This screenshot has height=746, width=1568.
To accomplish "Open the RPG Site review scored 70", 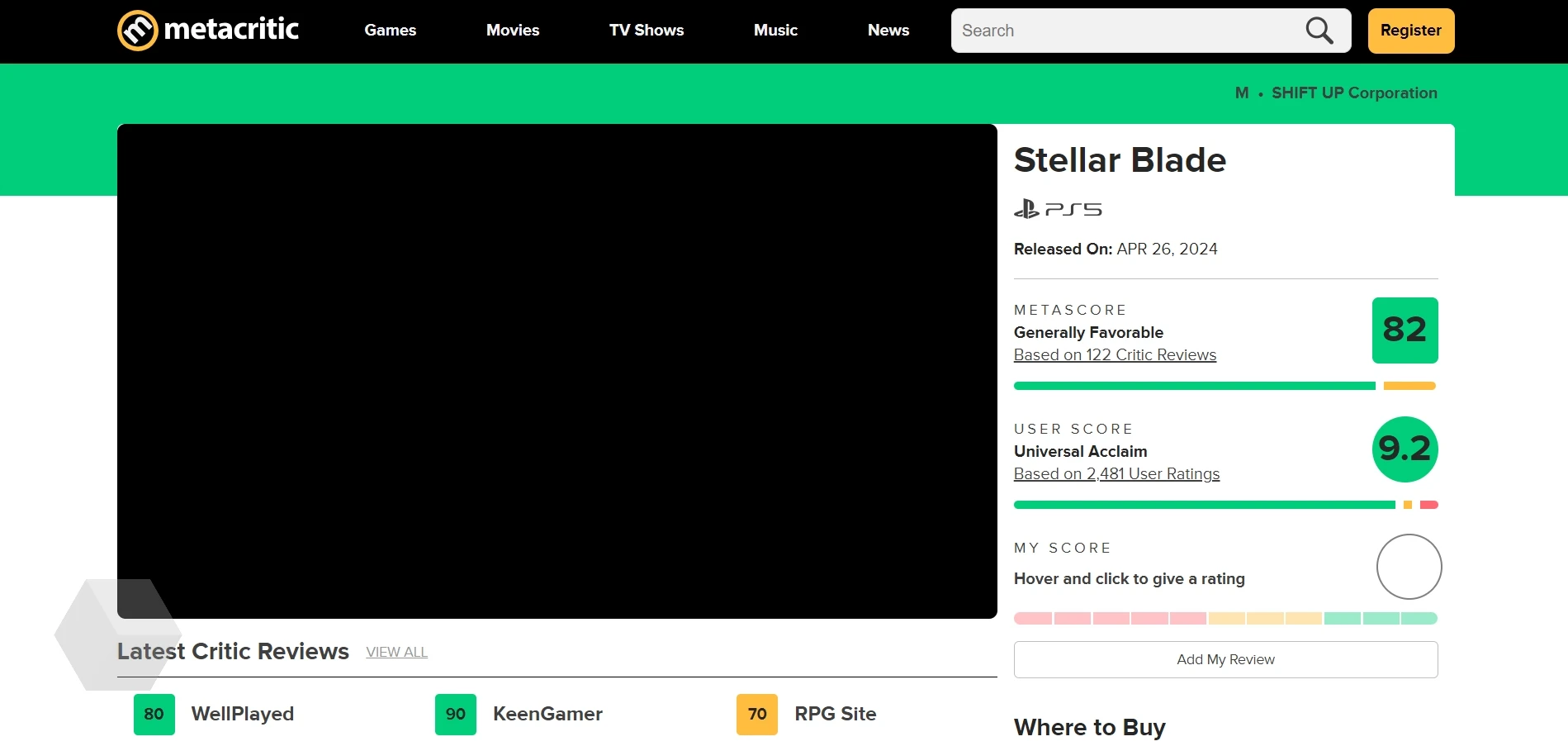I will 807,714.
